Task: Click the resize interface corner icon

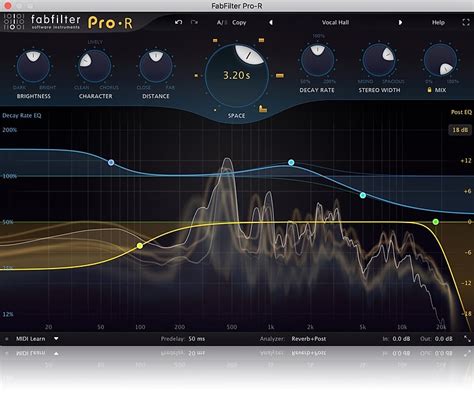Action: click(467, 339)
